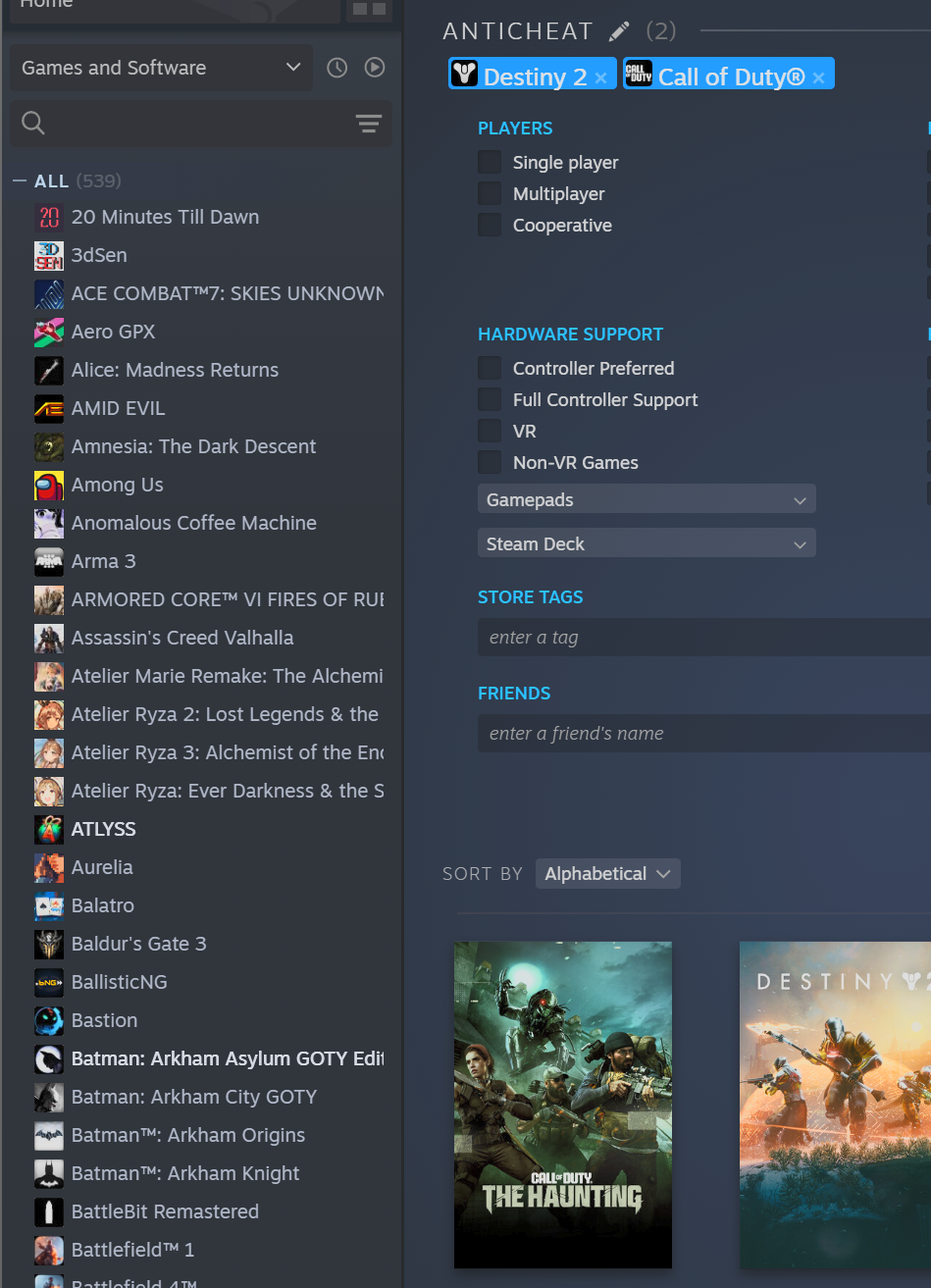Click the Among Us crewmate icon
Viewport: 931px width, 1288px height.
click(49, 485)
